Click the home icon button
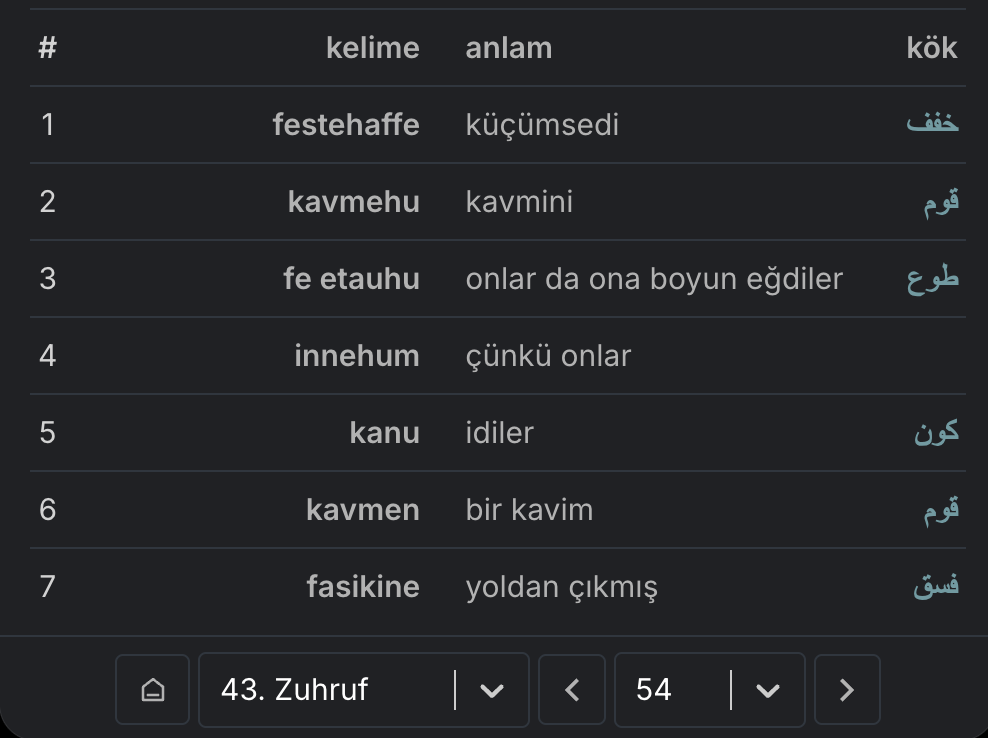Viewport: 988px width, 738px height. coord(152,689)
